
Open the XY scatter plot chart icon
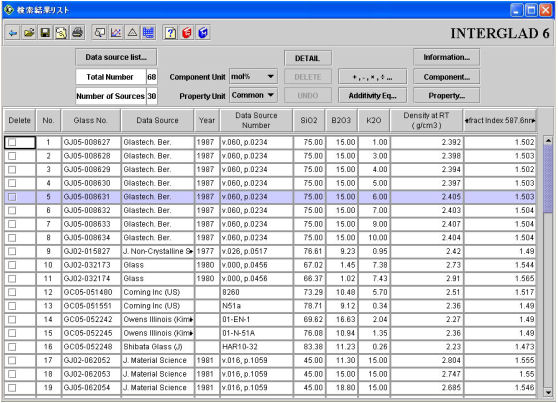click(116, 33)
